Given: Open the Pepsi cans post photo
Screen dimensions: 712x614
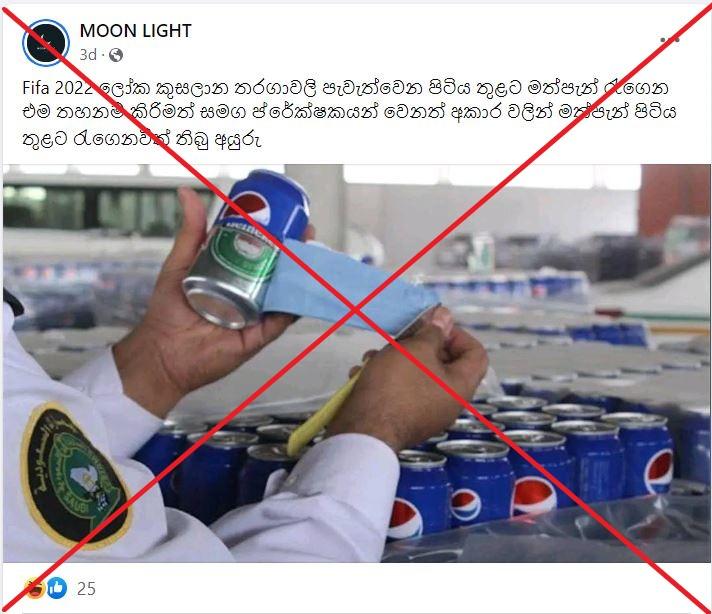Looking at the screenshot, I should [x=356, y=363].
